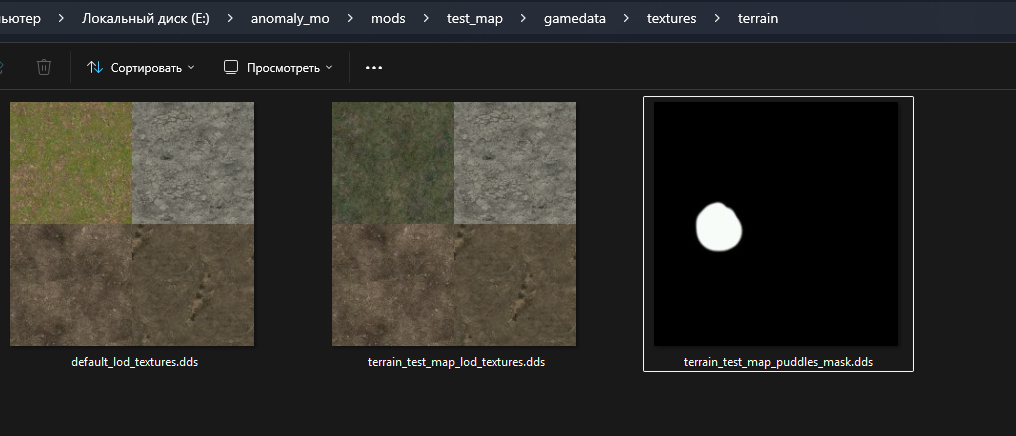Viewport: 1016px width, 436px height.
Task: Click the terrain_test_map_lod_textures.dds file name
Action: [x=456, y=362]
